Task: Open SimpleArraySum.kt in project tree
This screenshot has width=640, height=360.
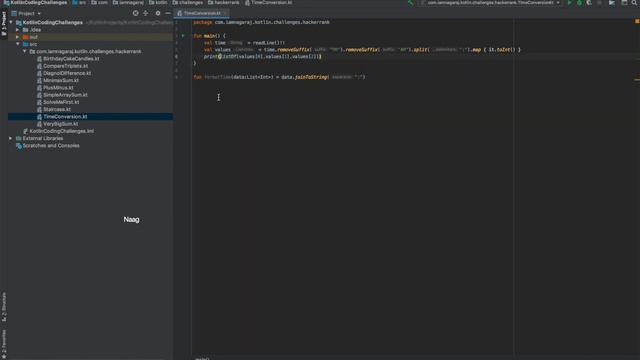Action: [x=65, y=95]
